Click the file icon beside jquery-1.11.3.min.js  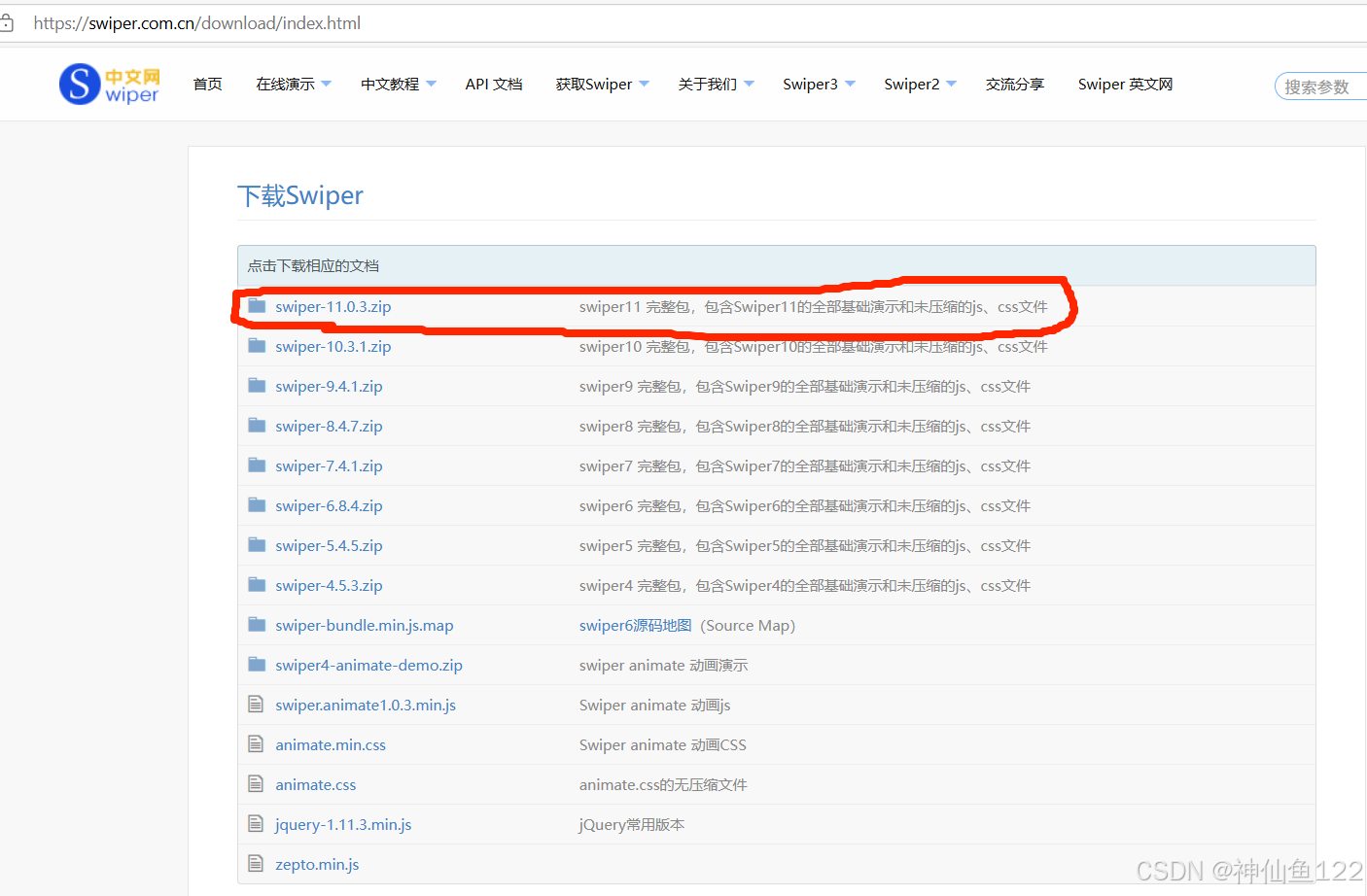(254, 823)
